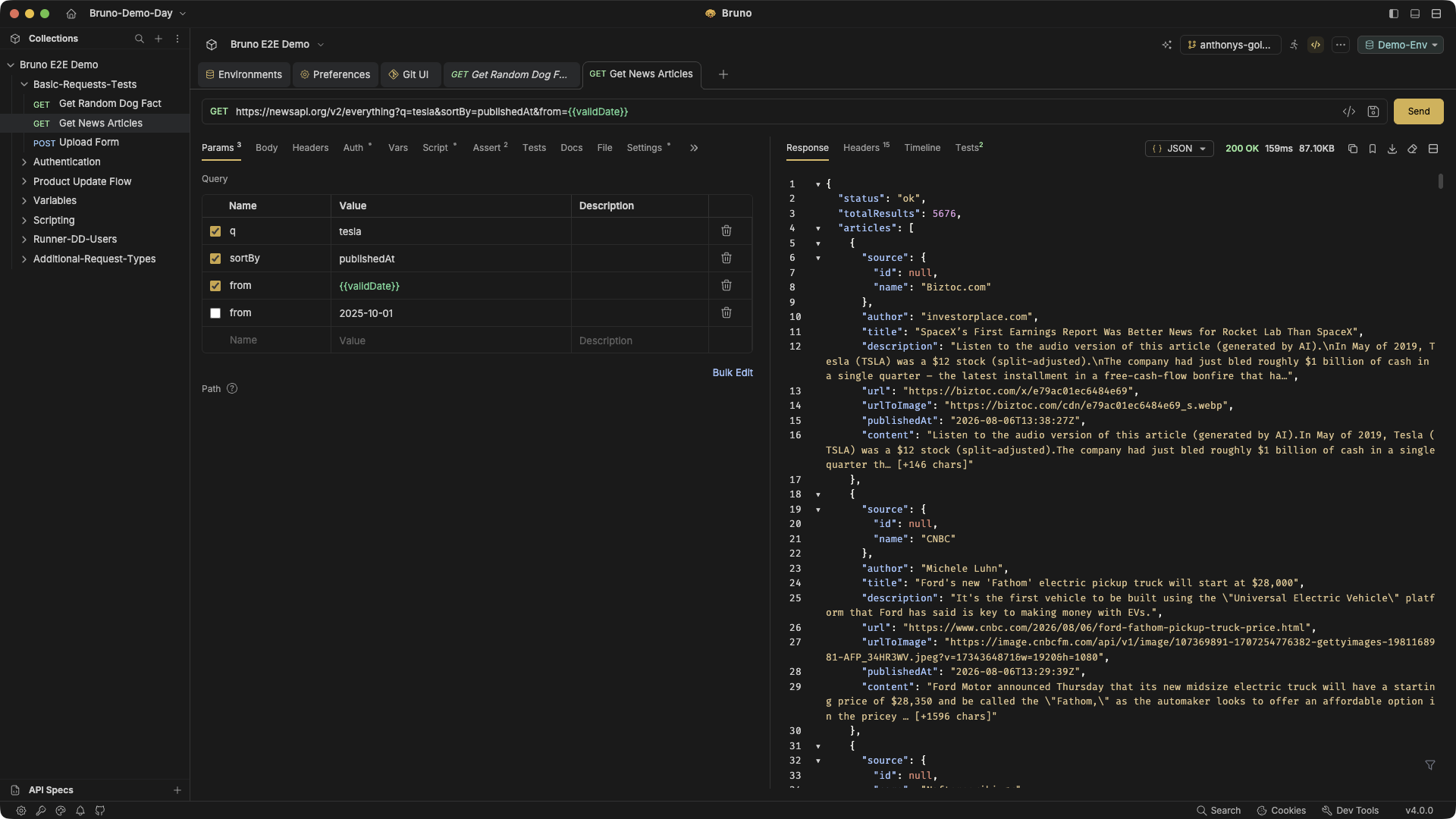Expand the Authentication folder
This screenshot has width=1456, height=819.
click(24, 162)
